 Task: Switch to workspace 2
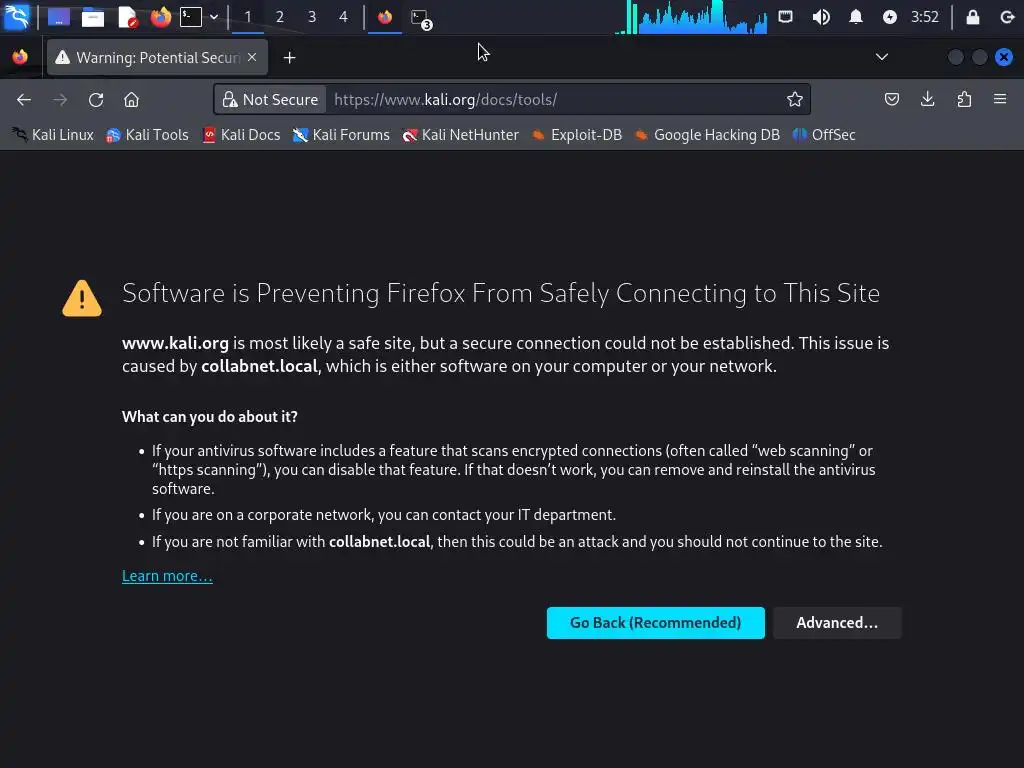pos(280,17)
